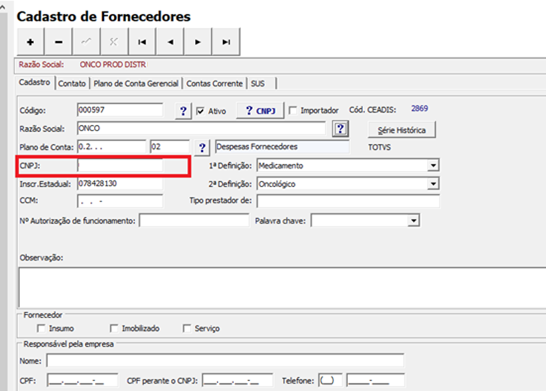Confirm edit with checkmark toolbar icon
546x391 pixels.
tap(86, 42)
